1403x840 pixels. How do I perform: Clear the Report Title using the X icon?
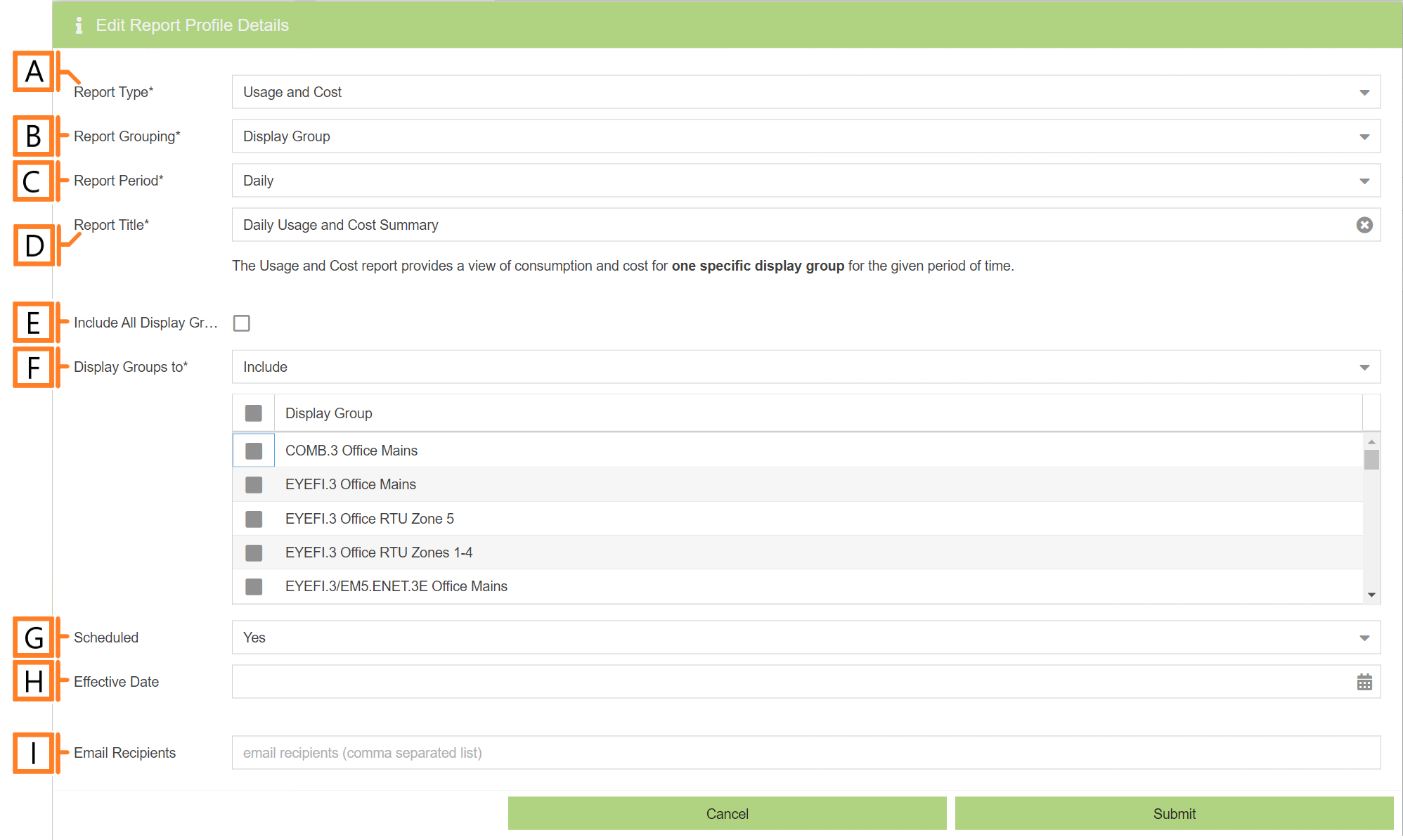tap(1364, 225)
